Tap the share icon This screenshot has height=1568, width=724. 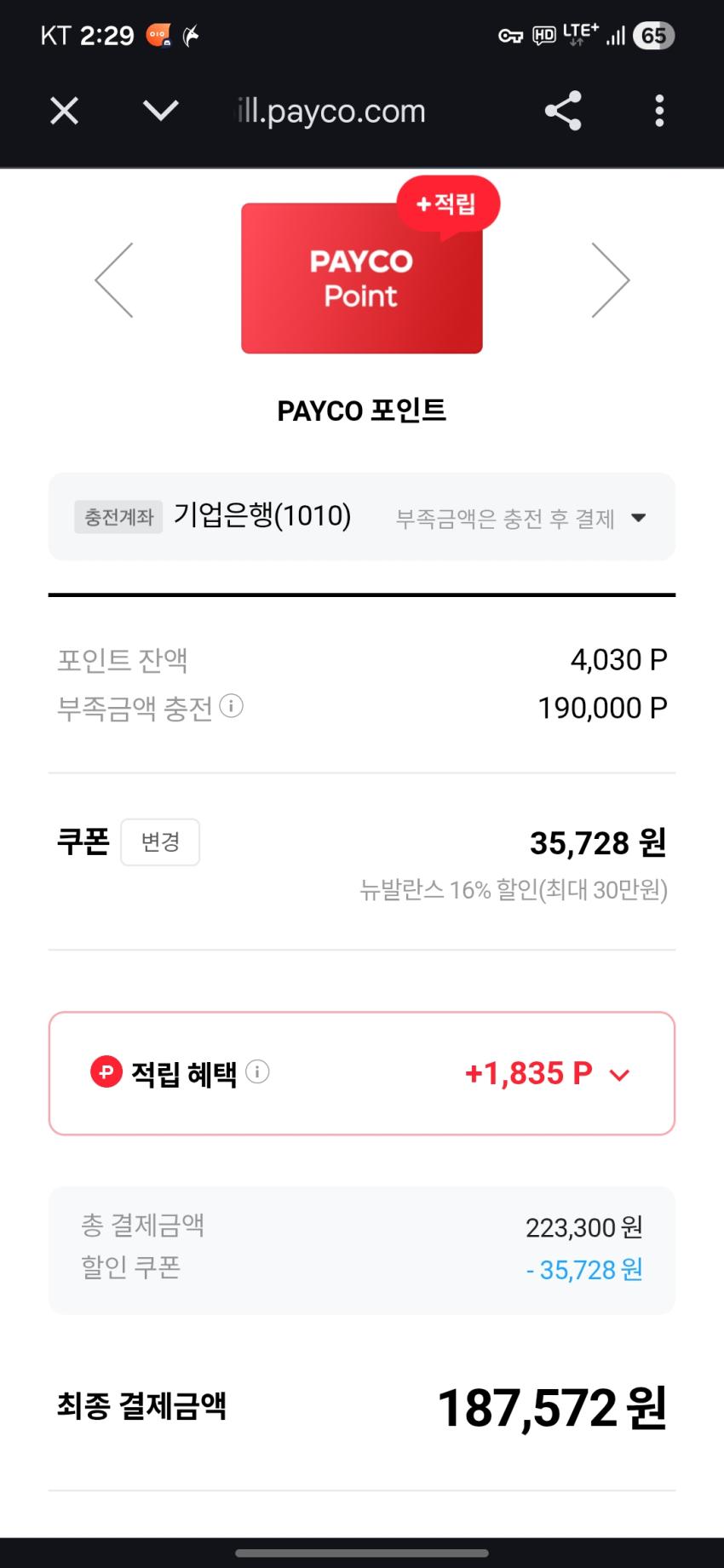click(x=562, y=111)
